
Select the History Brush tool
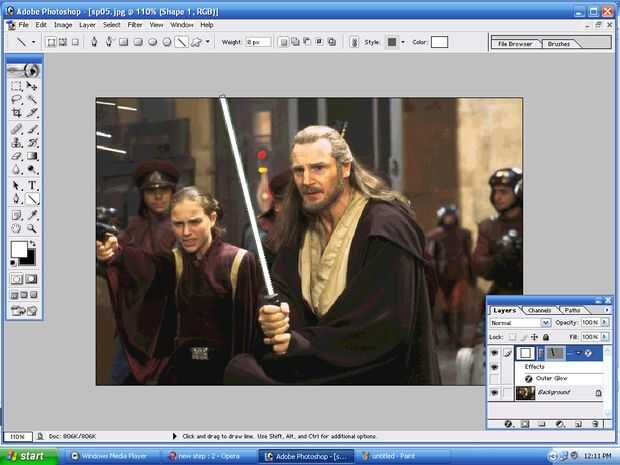coord(32,142)
